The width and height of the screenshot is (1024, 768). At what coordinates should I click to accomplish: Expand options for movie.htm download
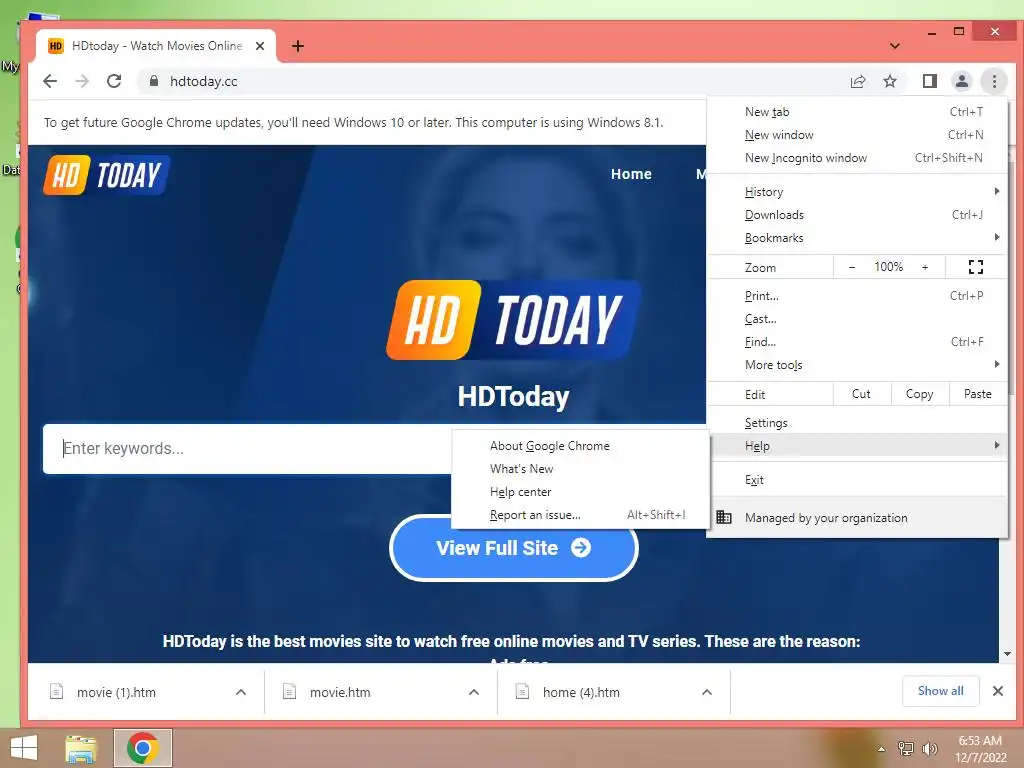point(474,692)
